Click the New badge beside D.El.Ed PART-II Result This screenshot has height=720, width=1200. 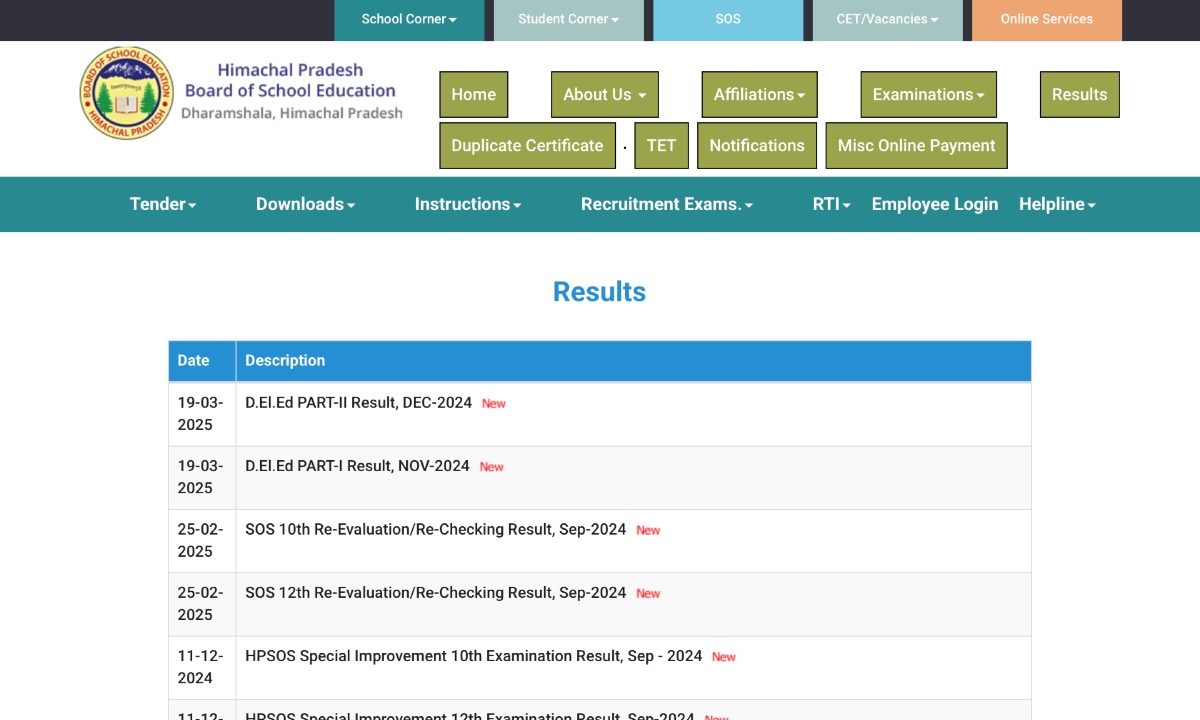[494, 404]
